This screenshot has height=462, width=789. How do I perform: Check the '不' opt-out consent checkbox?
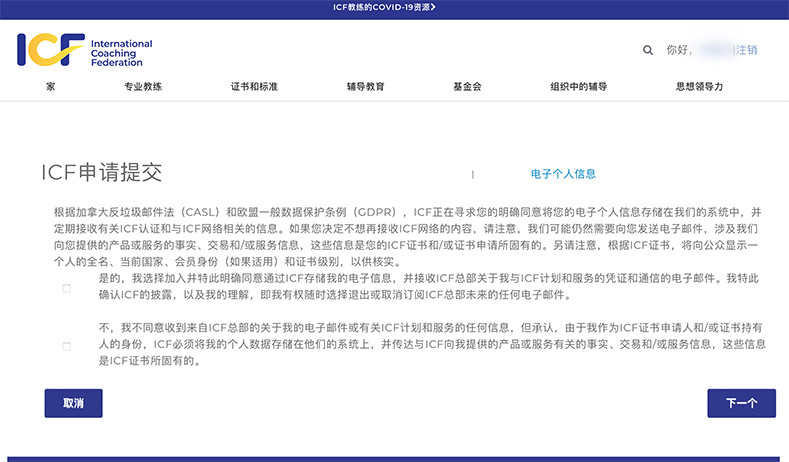point(67,346)
